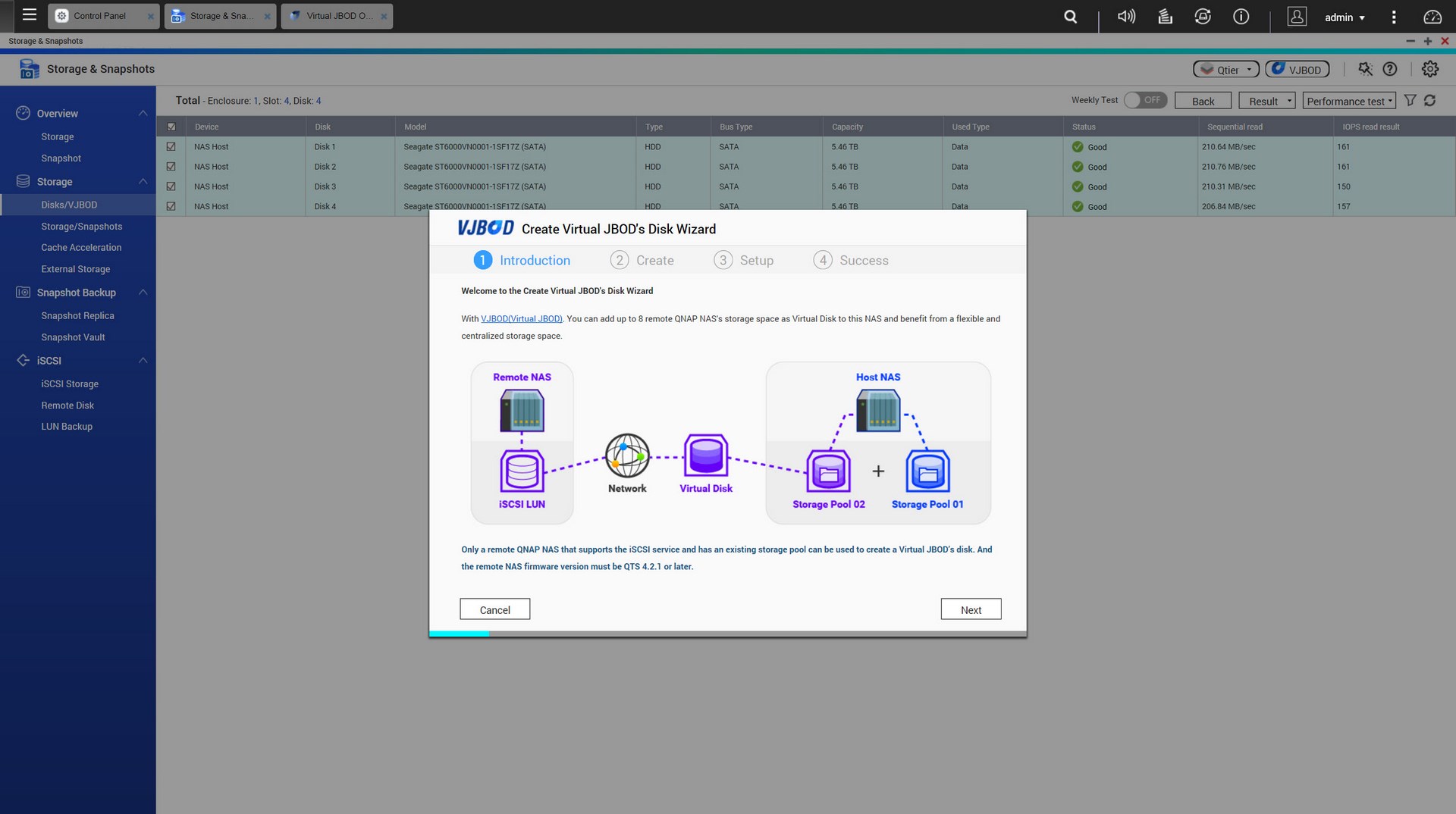Click step 3 Setup in wizard
This screenshot has height=814, width=1456.
pyautogui.click(x=743, y=260)
